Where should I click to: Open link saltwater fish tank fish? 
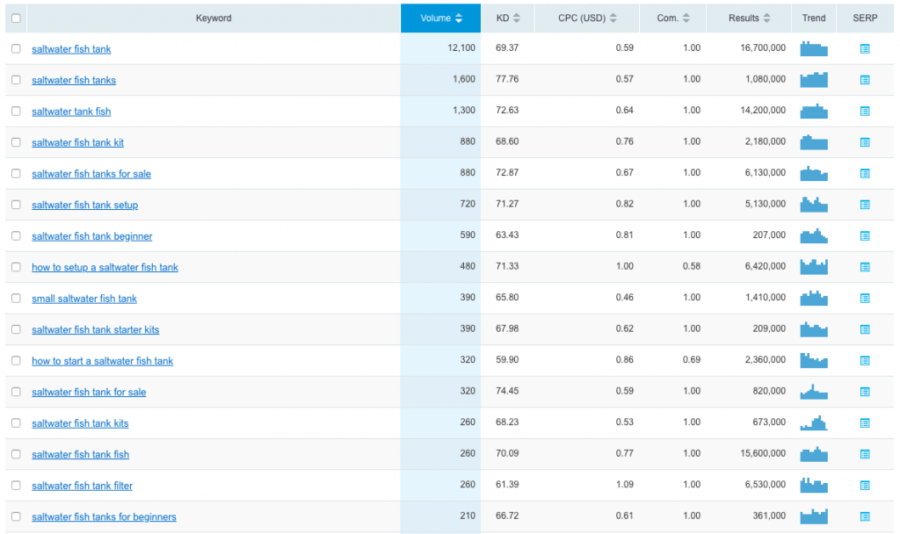[80, 455]
